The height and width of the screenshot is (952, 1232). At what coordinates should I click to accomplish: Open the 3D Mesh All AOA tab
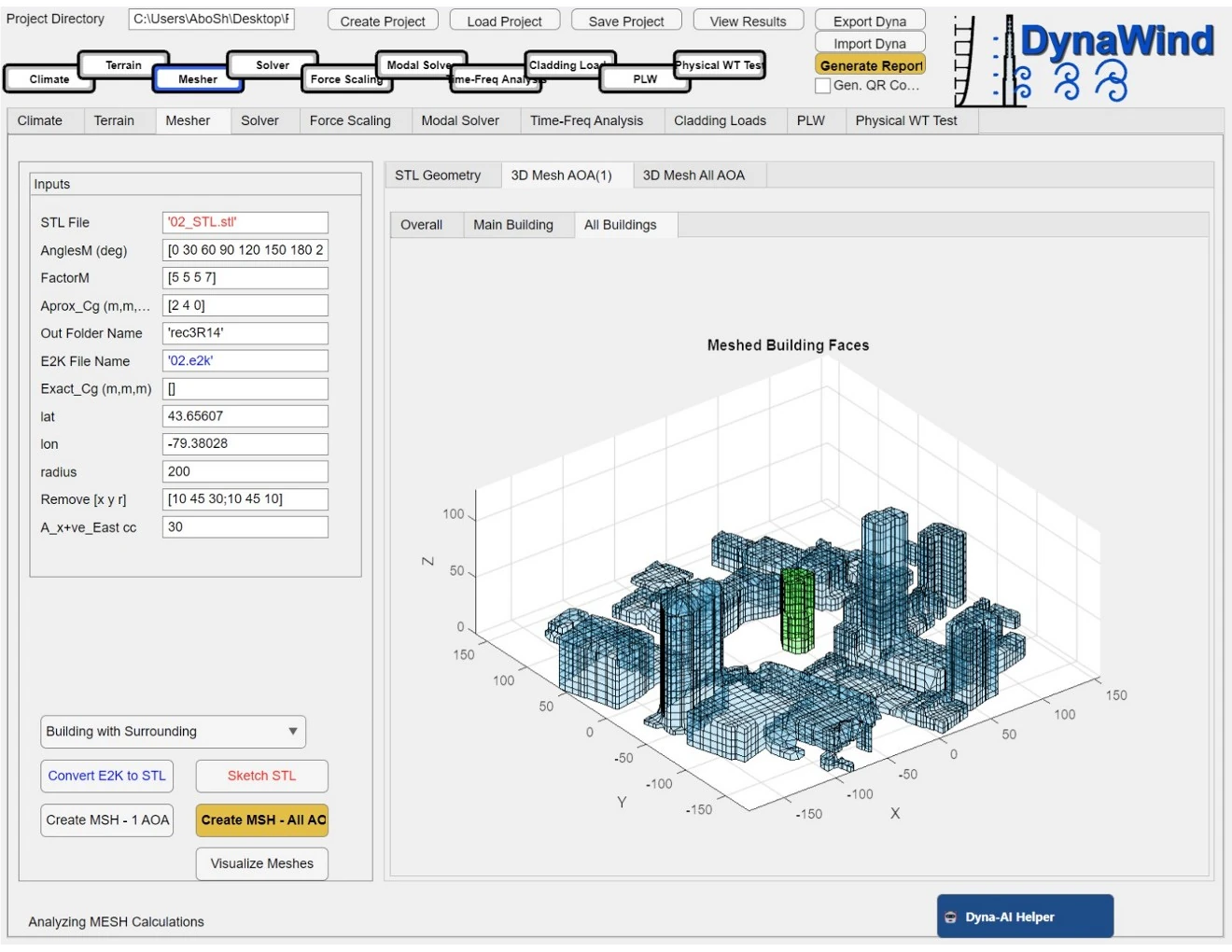point(696,175)
